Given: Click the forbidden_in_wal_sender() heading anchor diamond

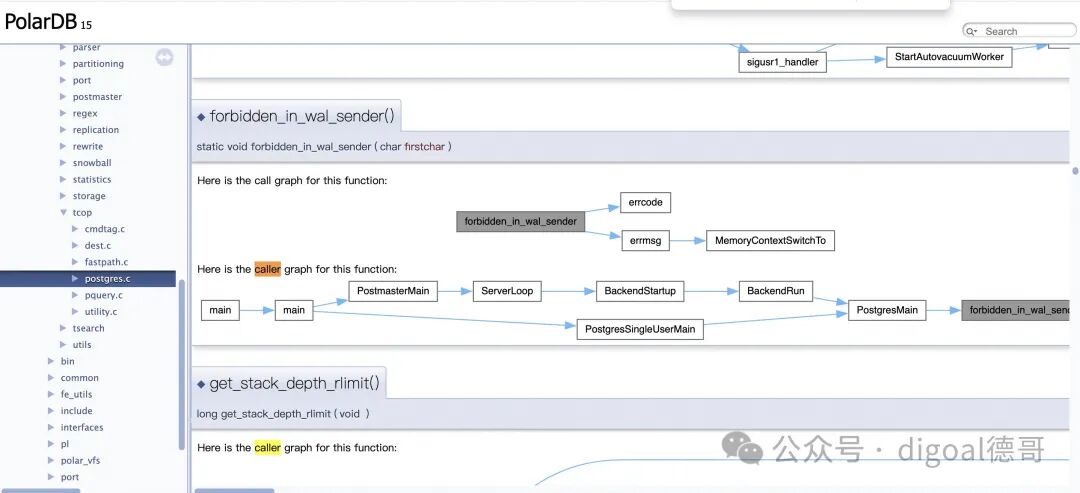Looking at the screenshot, I should [201, 117].
